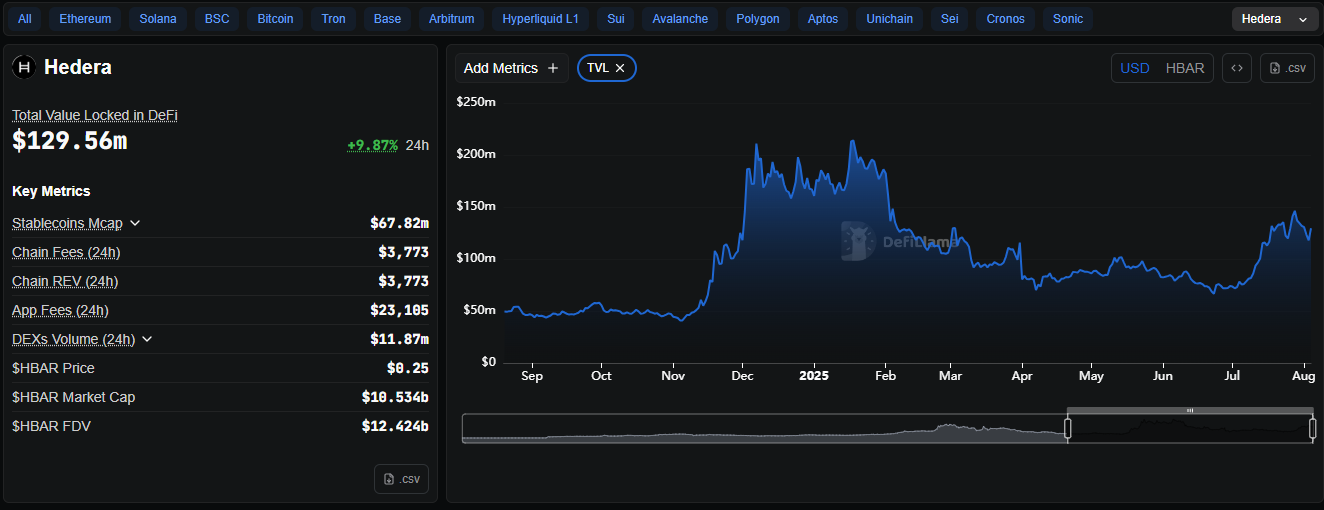Click the App Fees (24h) label
1324x510 pixels.
click(60, 310)
